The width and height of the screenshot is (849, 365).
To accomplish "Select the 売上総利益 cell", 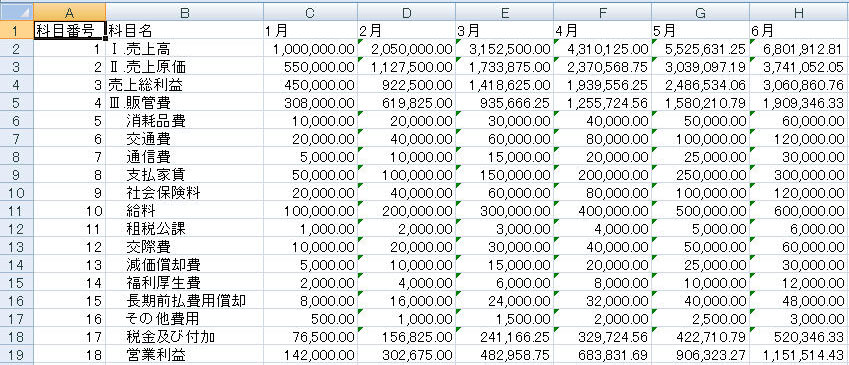I will [185, 84].
